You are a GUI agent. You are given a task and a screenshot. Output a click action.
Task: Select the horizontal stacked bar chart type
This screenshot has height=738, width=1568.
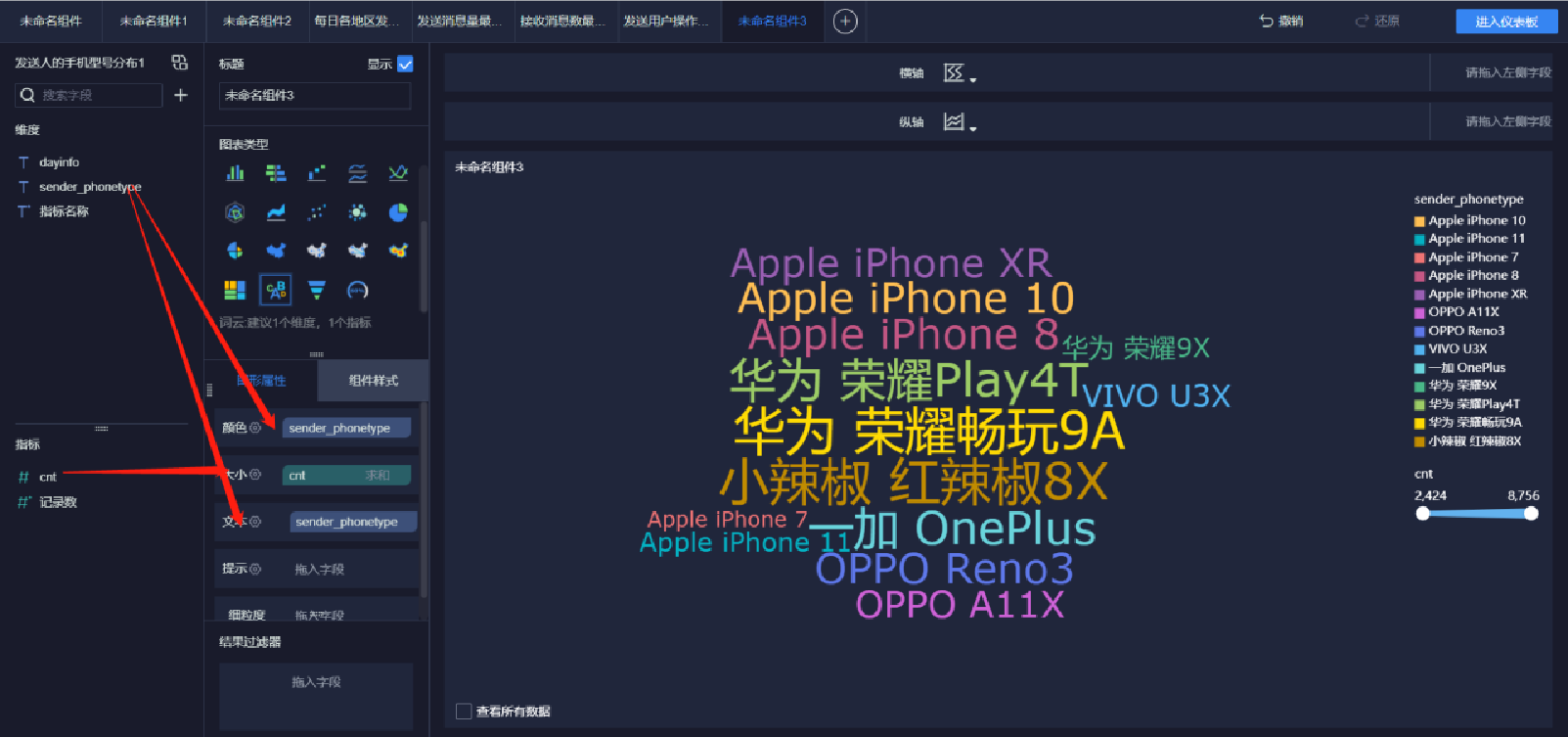point(276,173)
